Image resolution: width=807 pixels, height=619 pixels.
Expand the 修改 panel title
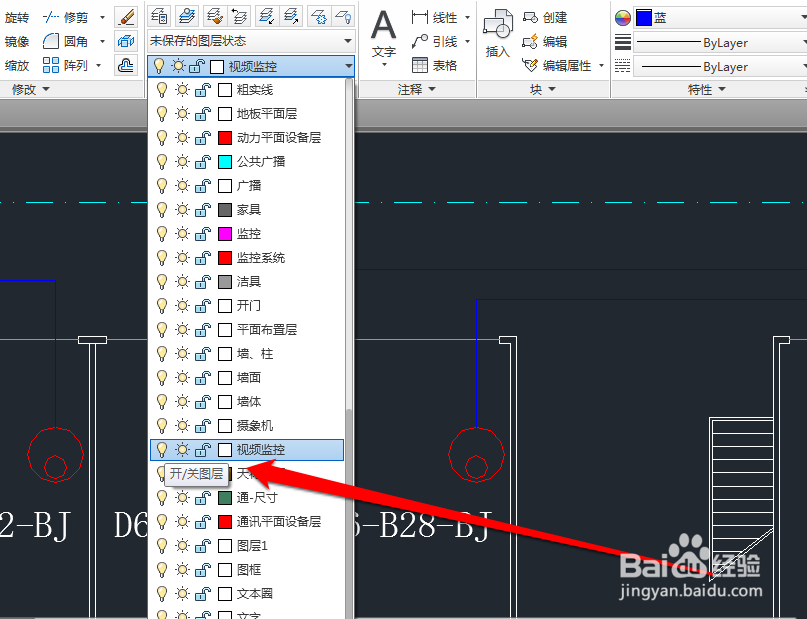[31, 90]
